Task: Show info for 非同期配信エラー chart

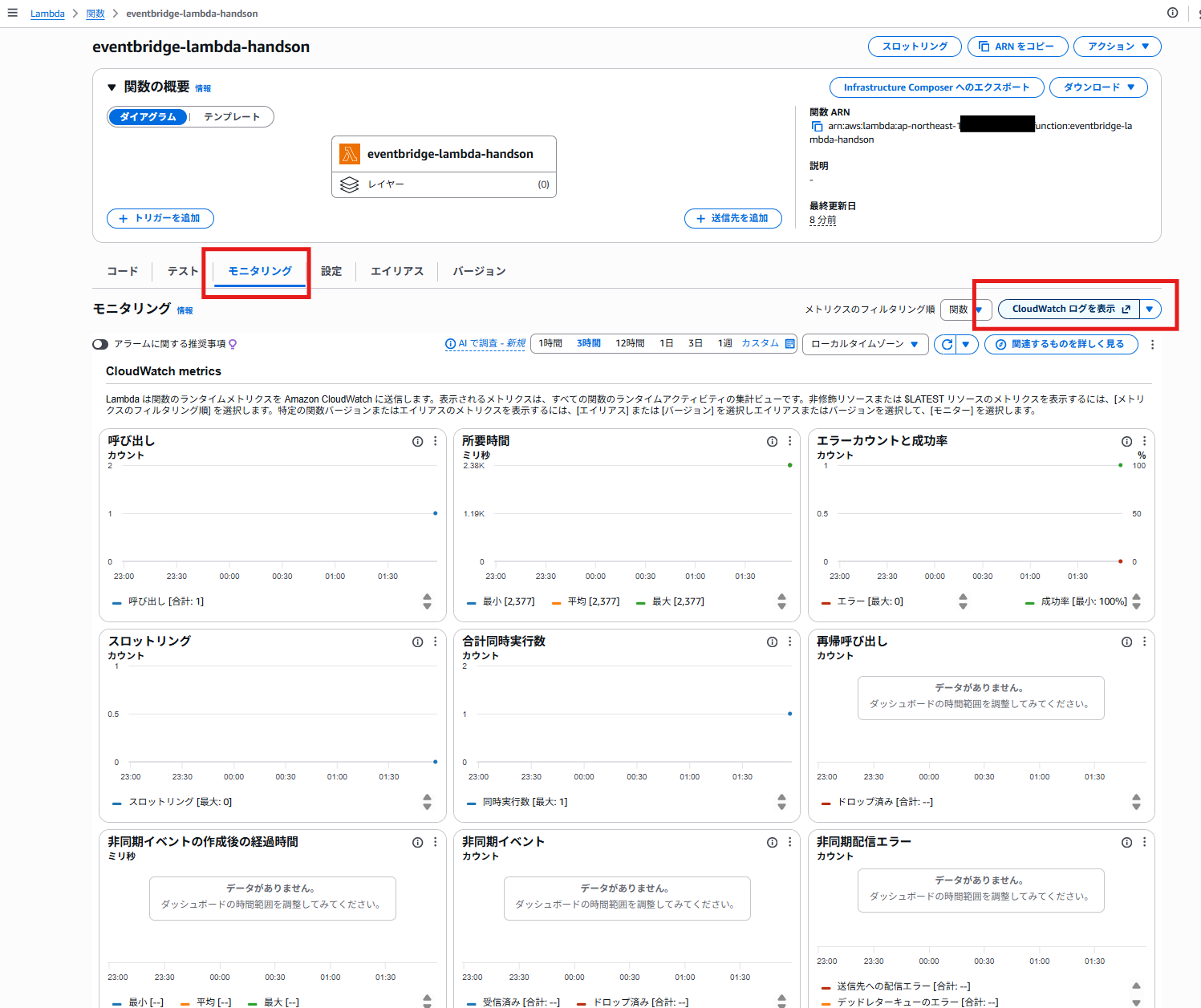Action: tap(1126, 843)
